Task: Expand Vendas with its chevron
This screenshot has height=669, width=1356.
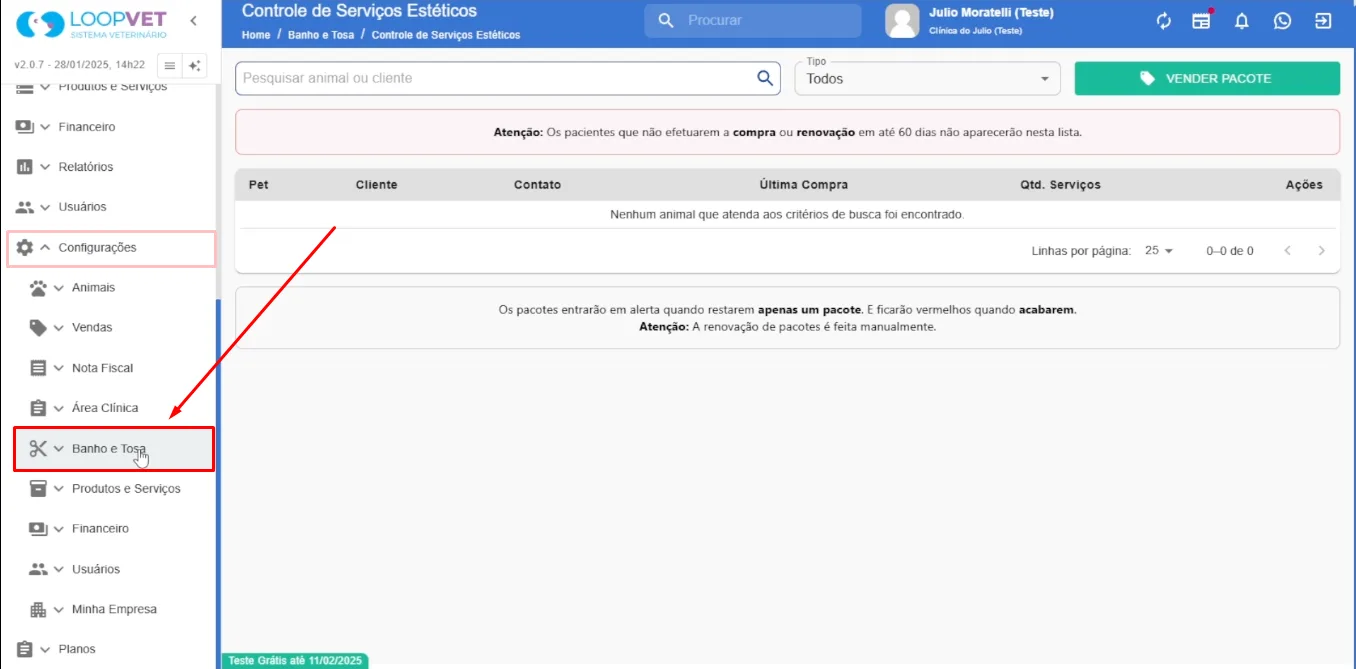Action: point(59,328)
